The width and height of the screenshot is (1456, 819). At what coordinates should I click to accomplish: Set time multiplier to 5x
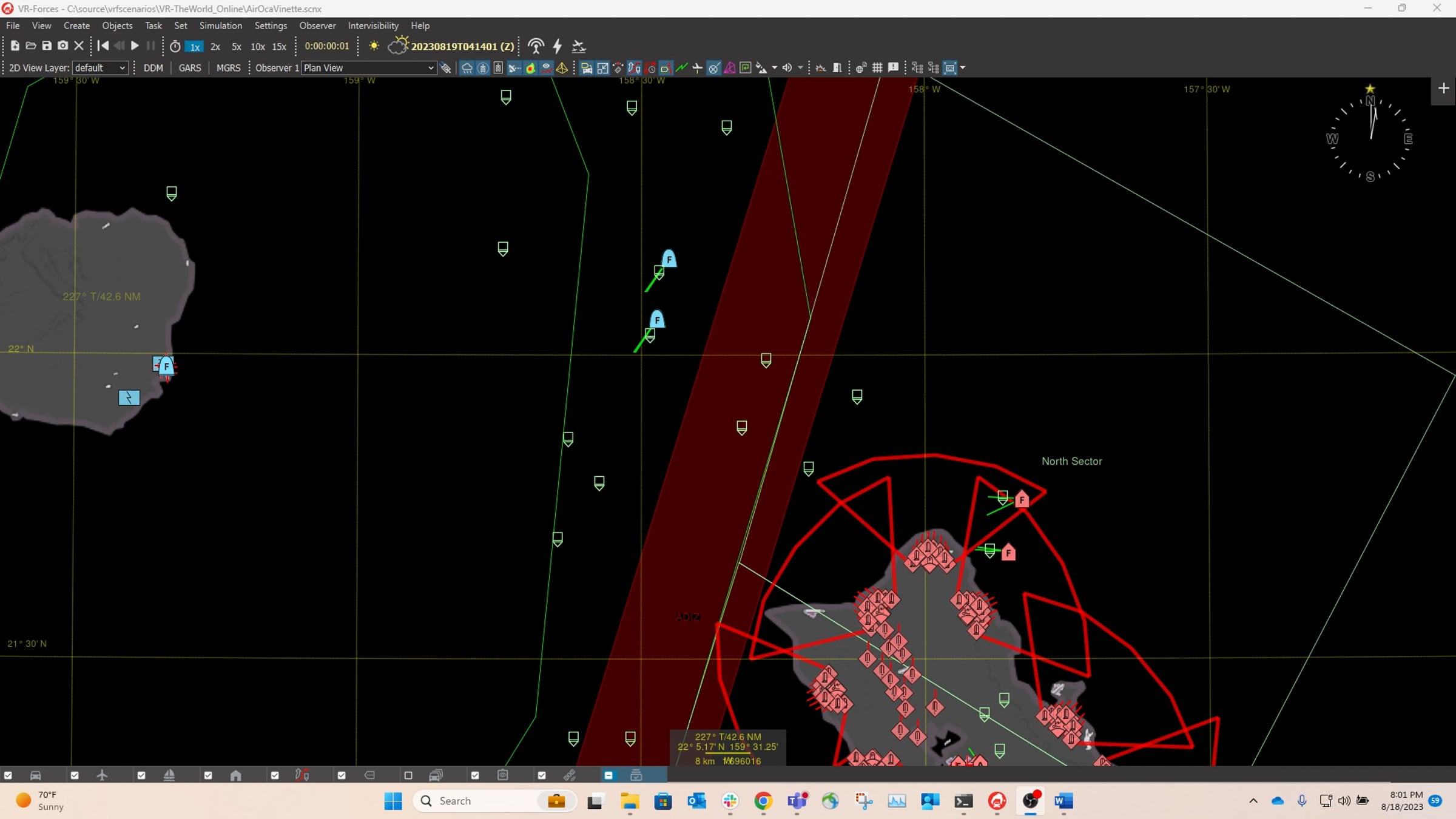[x=236, y=47]
